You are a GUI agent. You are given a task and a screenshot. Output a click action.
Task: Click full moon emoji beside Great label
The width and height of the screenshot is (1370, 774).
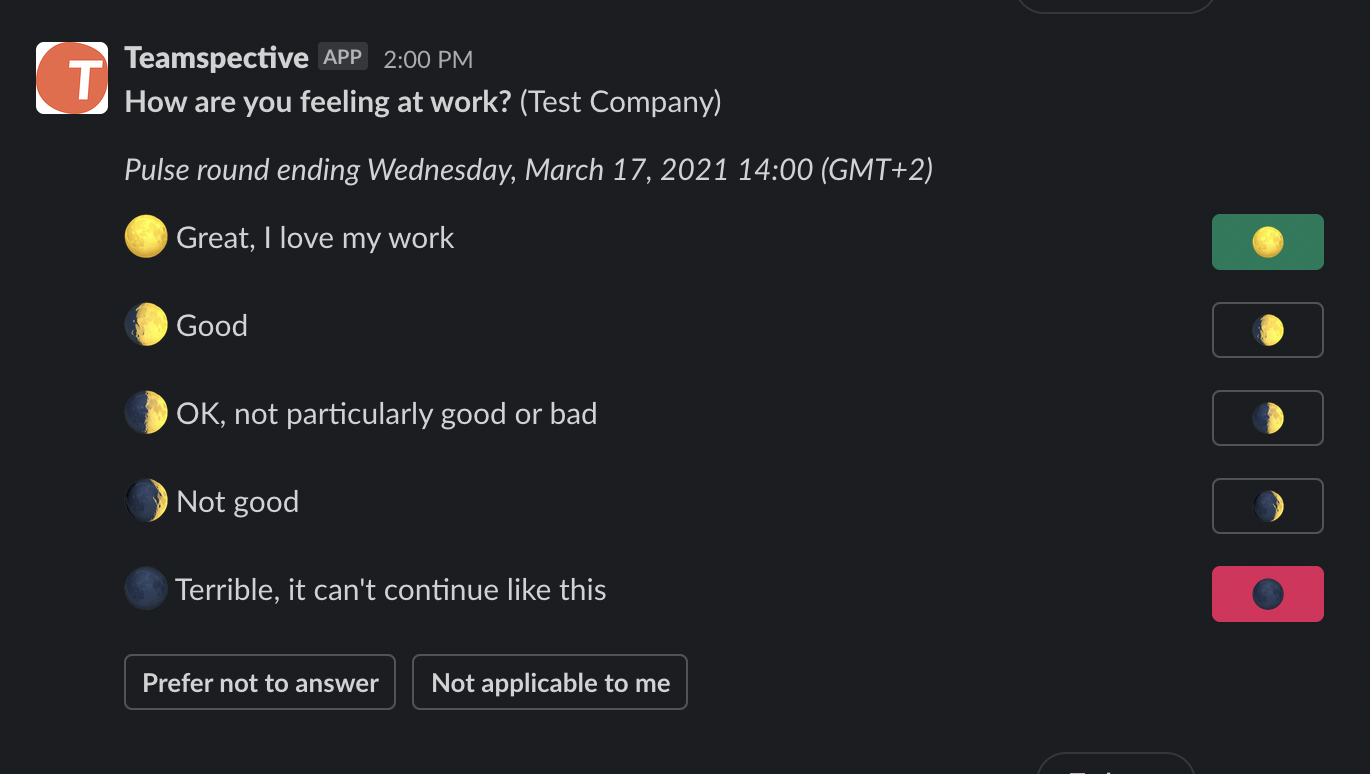tap(146, 238)
